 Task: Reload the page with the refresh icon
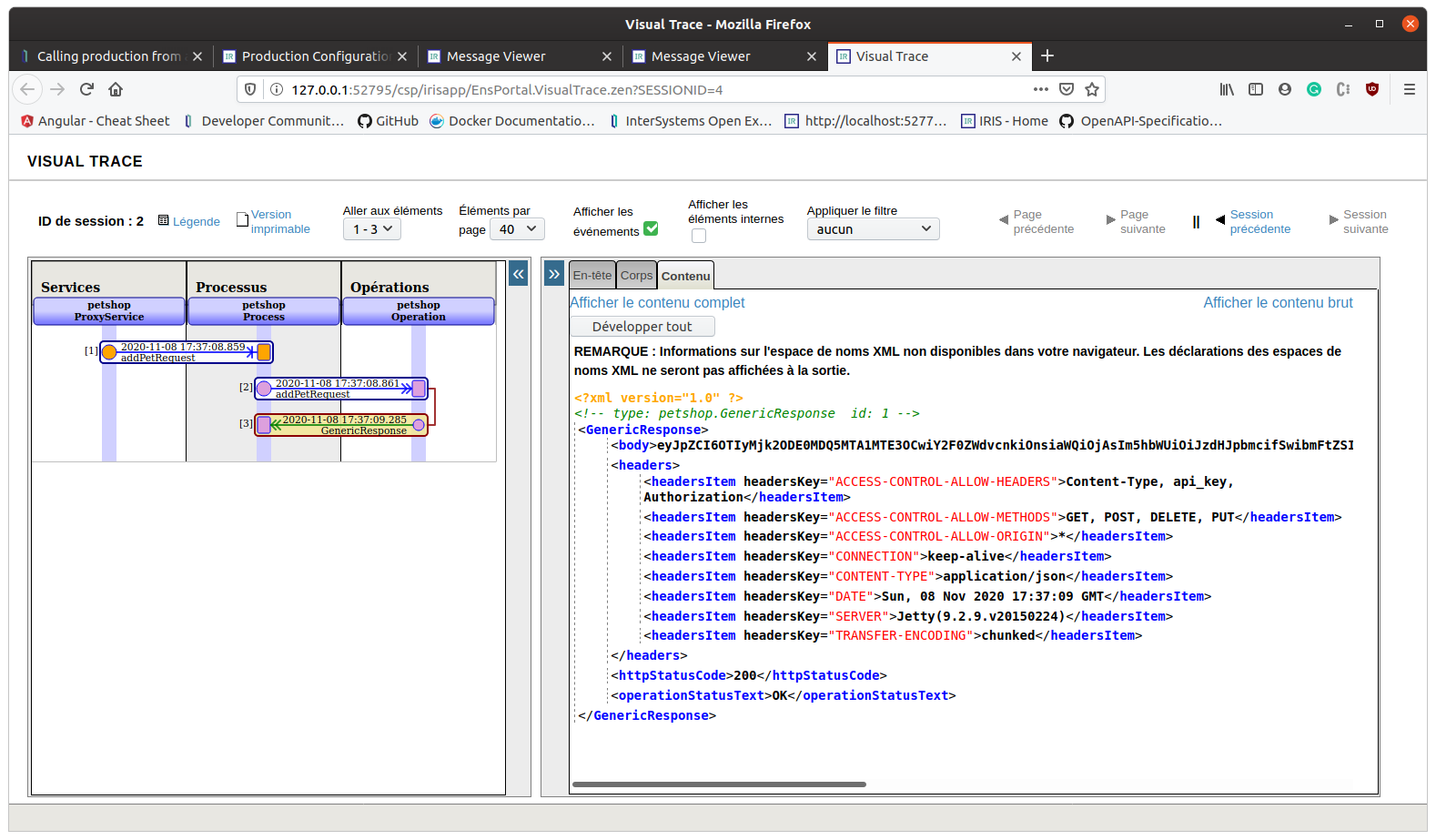[86, 89]
